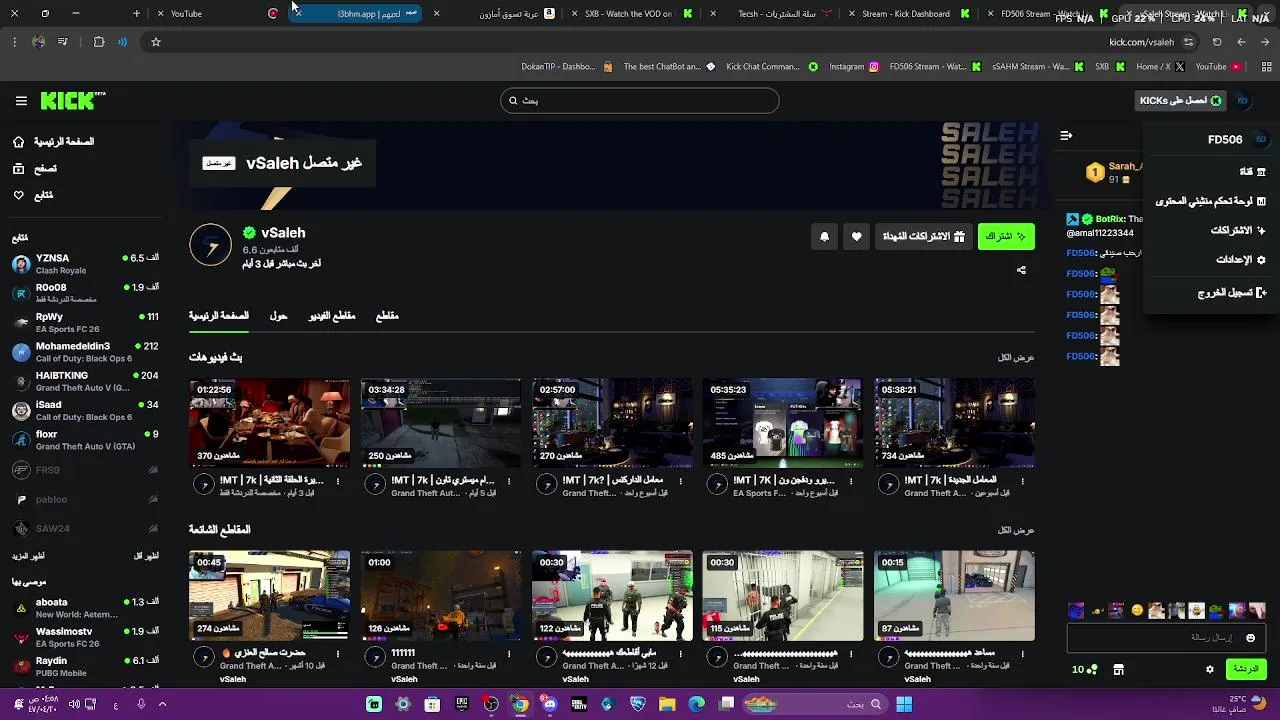This screenshot has width=1280, height=720.
Task: Click عرض الكل link for بث فيديوهات section
Action: tap(1016, 357)
